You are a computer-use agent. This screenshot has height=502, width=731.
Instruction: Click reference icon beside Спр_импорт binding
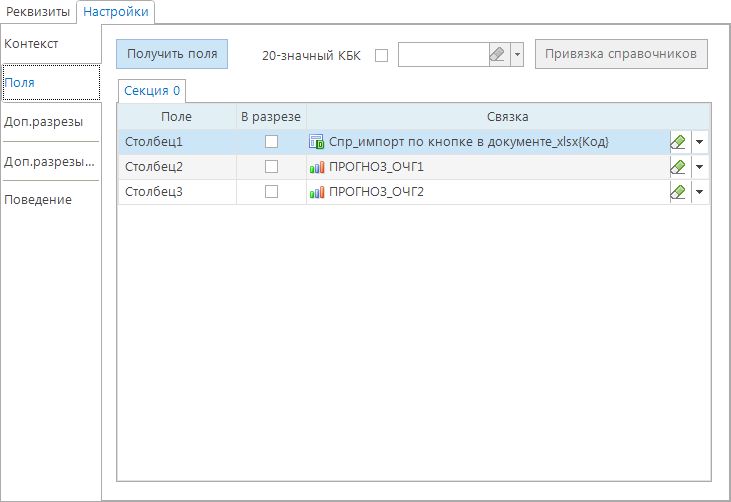[x=317, y=142]
